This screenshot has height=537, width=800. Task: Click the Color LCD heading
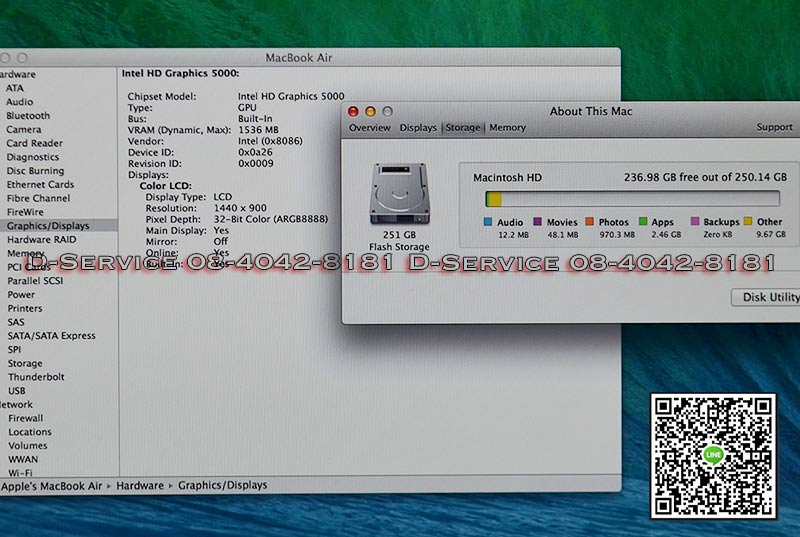point(165,186)
